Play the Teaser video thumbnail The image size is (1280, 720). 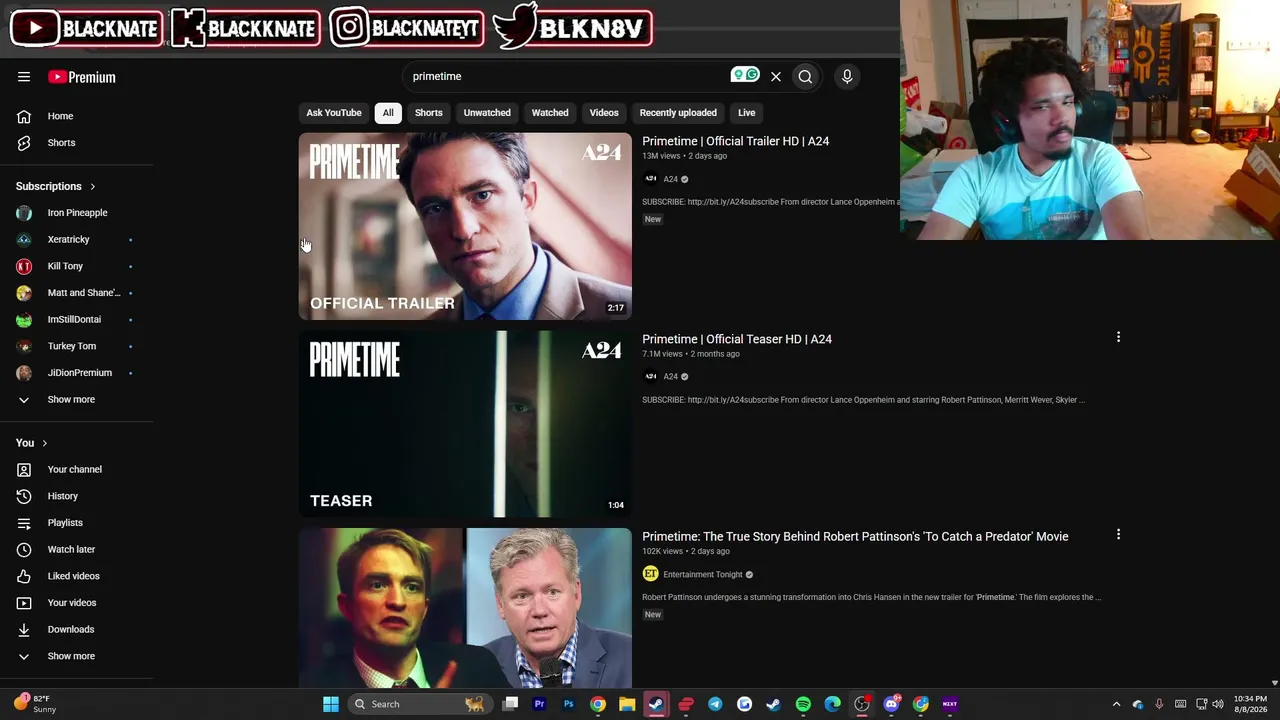[x=465, y=424]
